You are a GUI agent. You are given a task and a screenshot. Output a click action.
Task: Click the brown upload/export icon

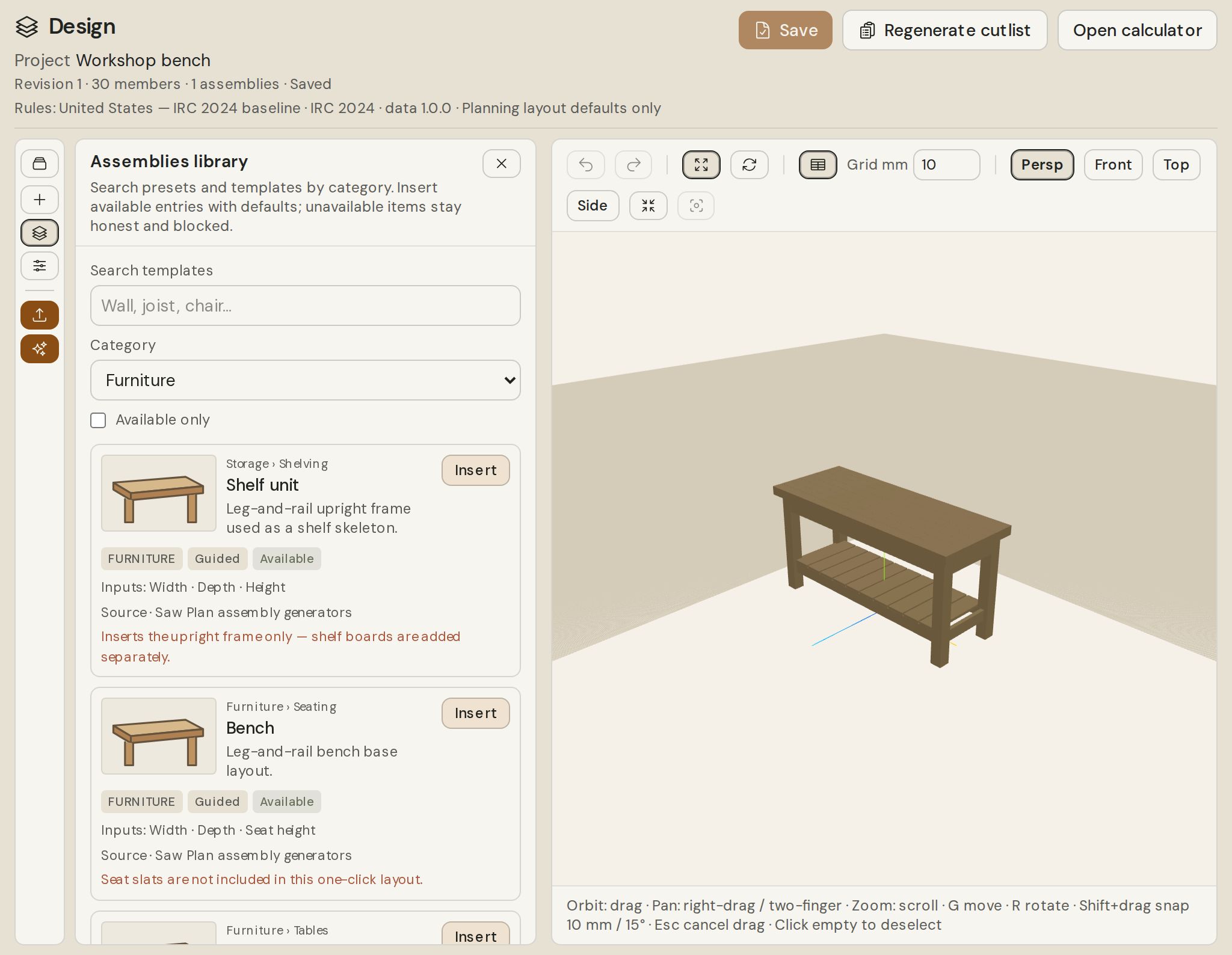pos(40,315)
